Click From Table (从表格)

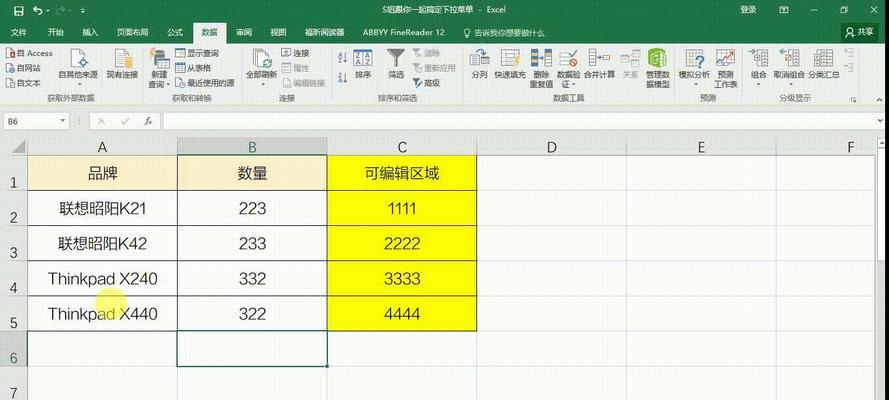(x=193, y=68)
